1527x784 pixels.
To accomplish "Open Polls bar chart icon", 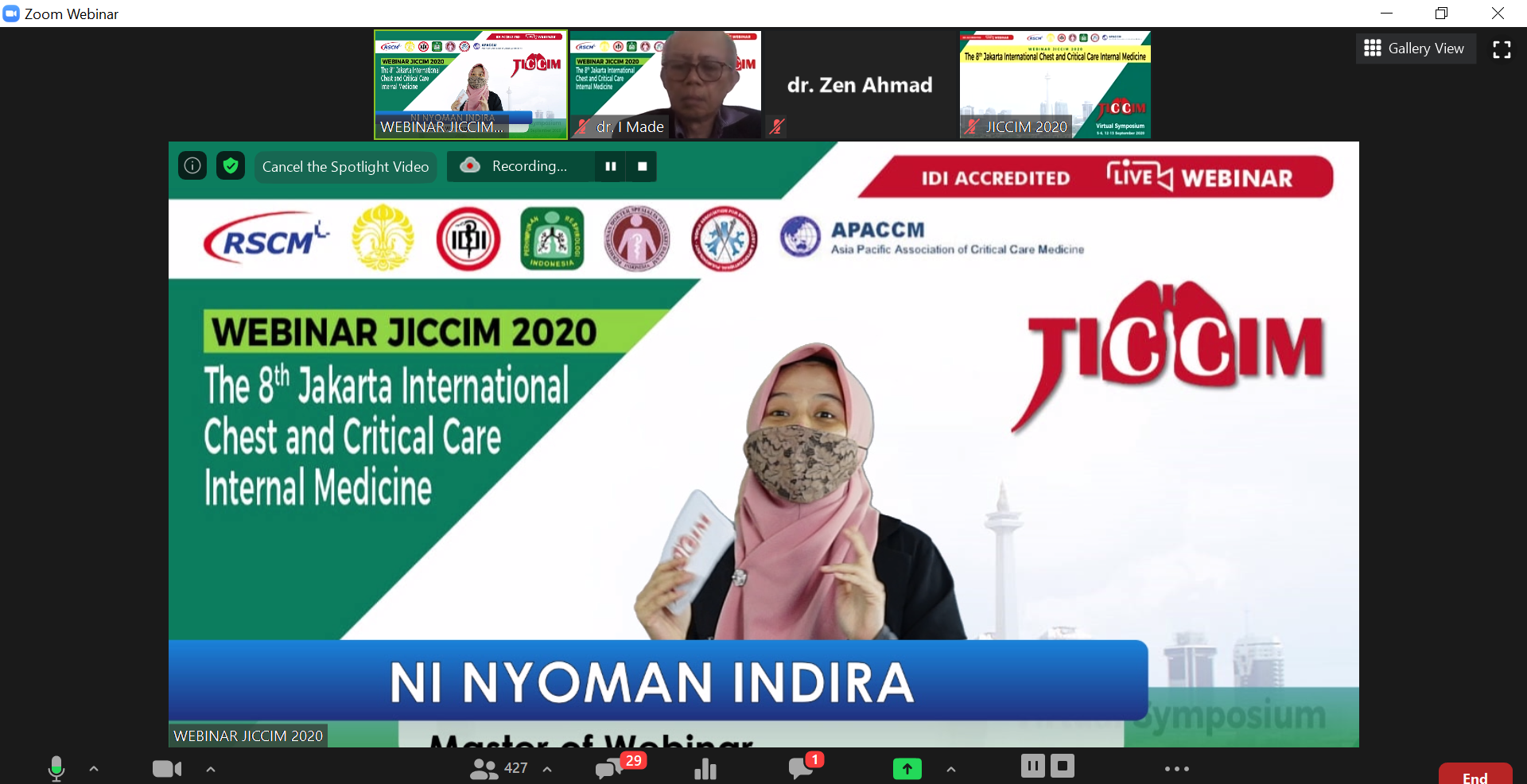I will [705, 769].
